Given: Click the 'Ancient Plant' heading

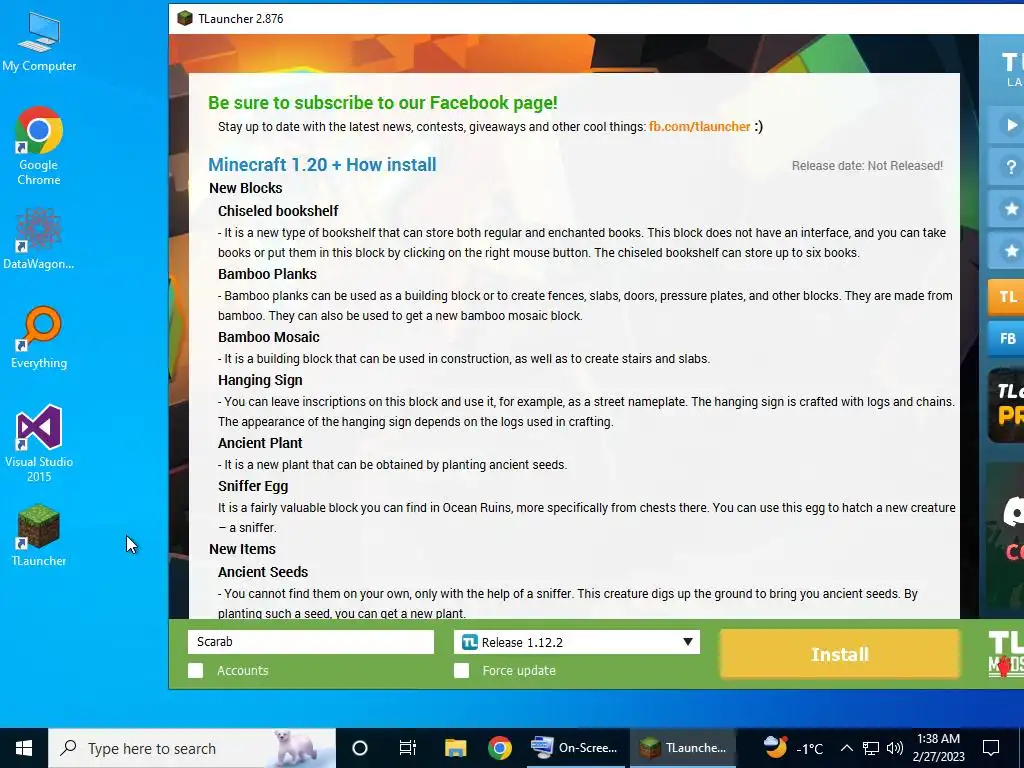Looking at the screenshot, I should click(x=260, y=443).
